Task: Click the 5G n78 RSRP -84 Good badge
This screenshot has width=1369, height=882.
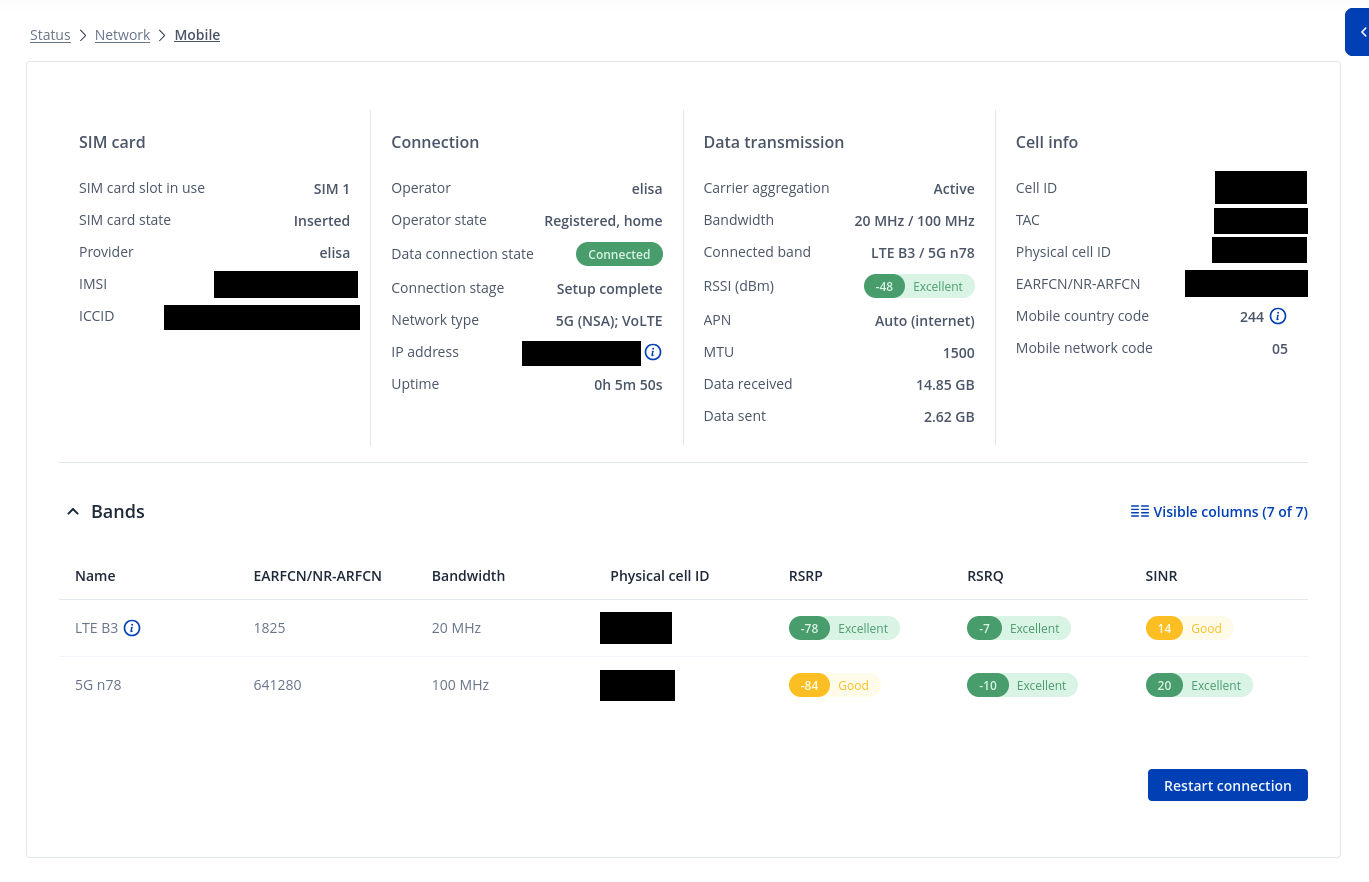Action: tap(834, 685)
